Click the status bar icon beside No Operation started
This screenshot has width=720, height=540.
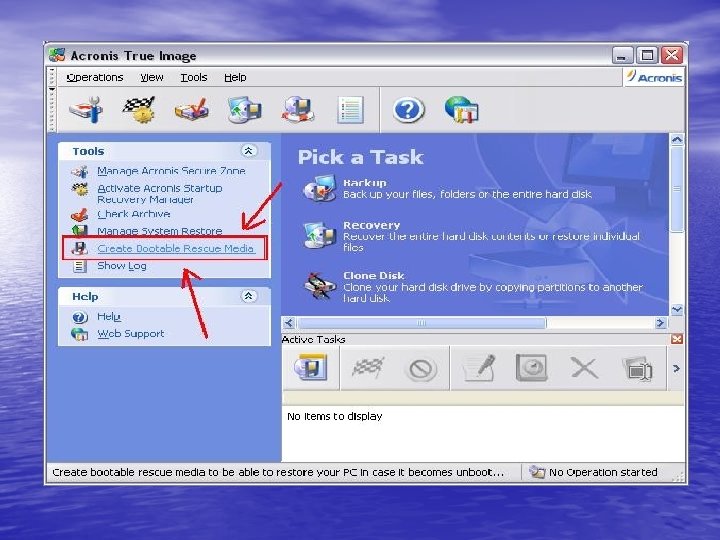(536, 472)
